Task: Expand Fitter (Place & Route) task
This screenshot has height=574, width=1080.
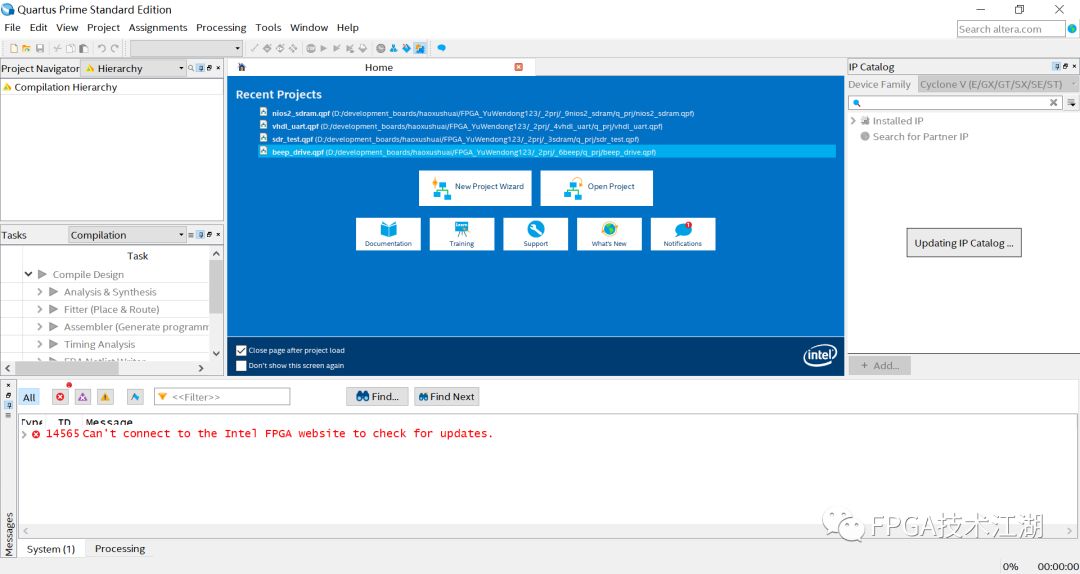Action: [x=40, y=309]
